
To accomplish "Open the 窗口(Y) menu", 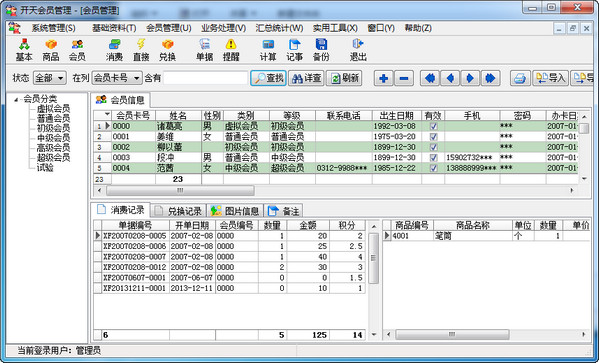I will pyautogui.click(x=381, y=28).
